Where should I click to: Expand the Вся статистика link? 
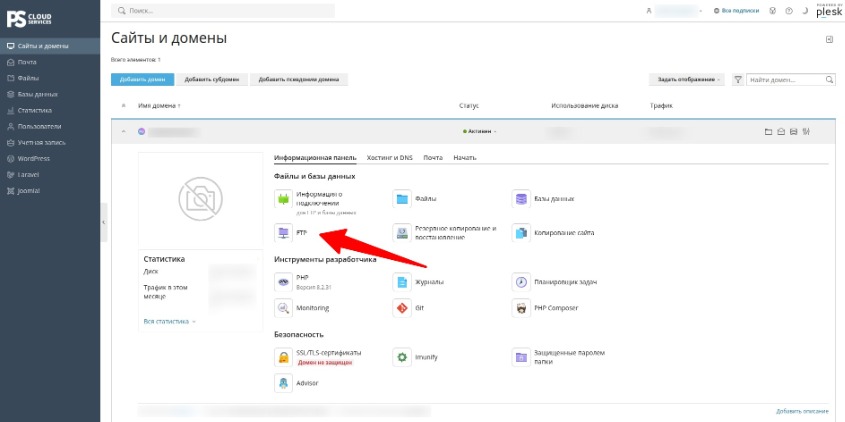click(170, 321)
